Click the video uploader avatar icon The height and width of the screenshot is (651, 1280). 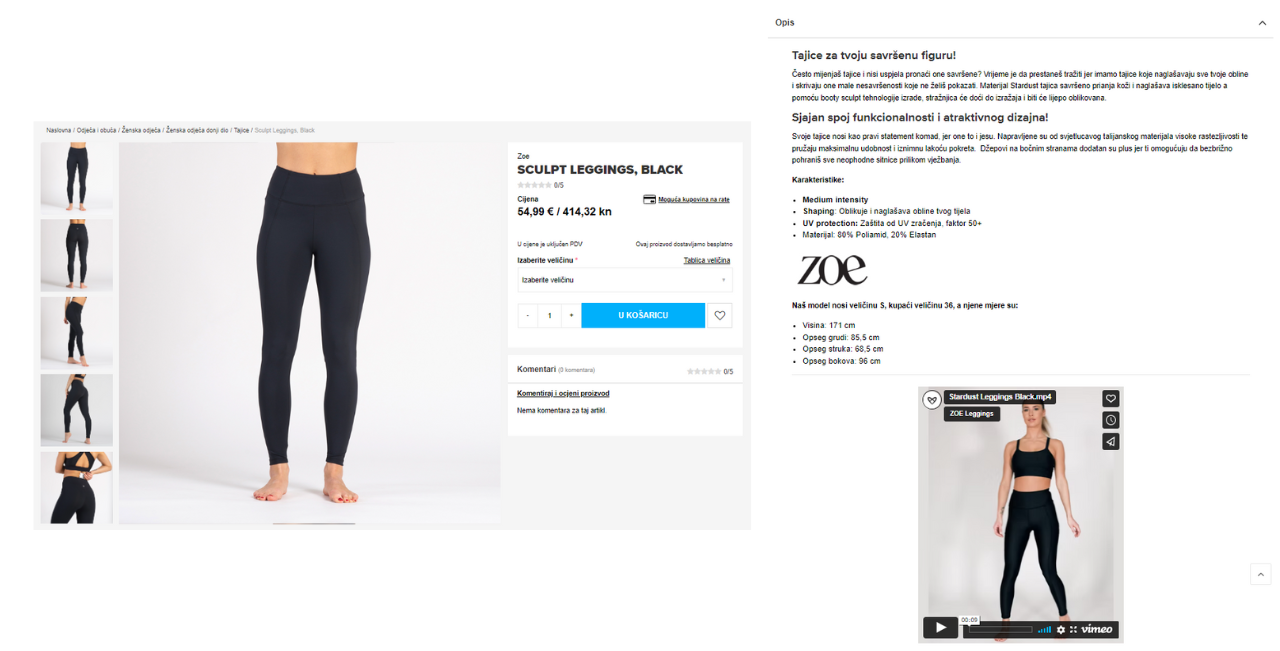(x=932, y=399)
